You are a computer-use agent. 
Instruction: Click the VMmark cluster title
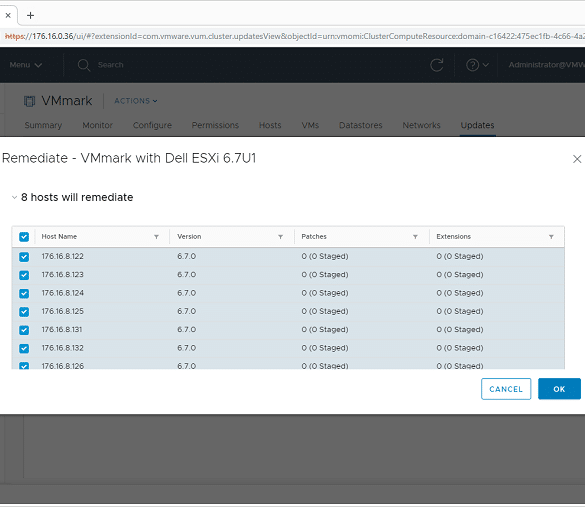(66, 101)
